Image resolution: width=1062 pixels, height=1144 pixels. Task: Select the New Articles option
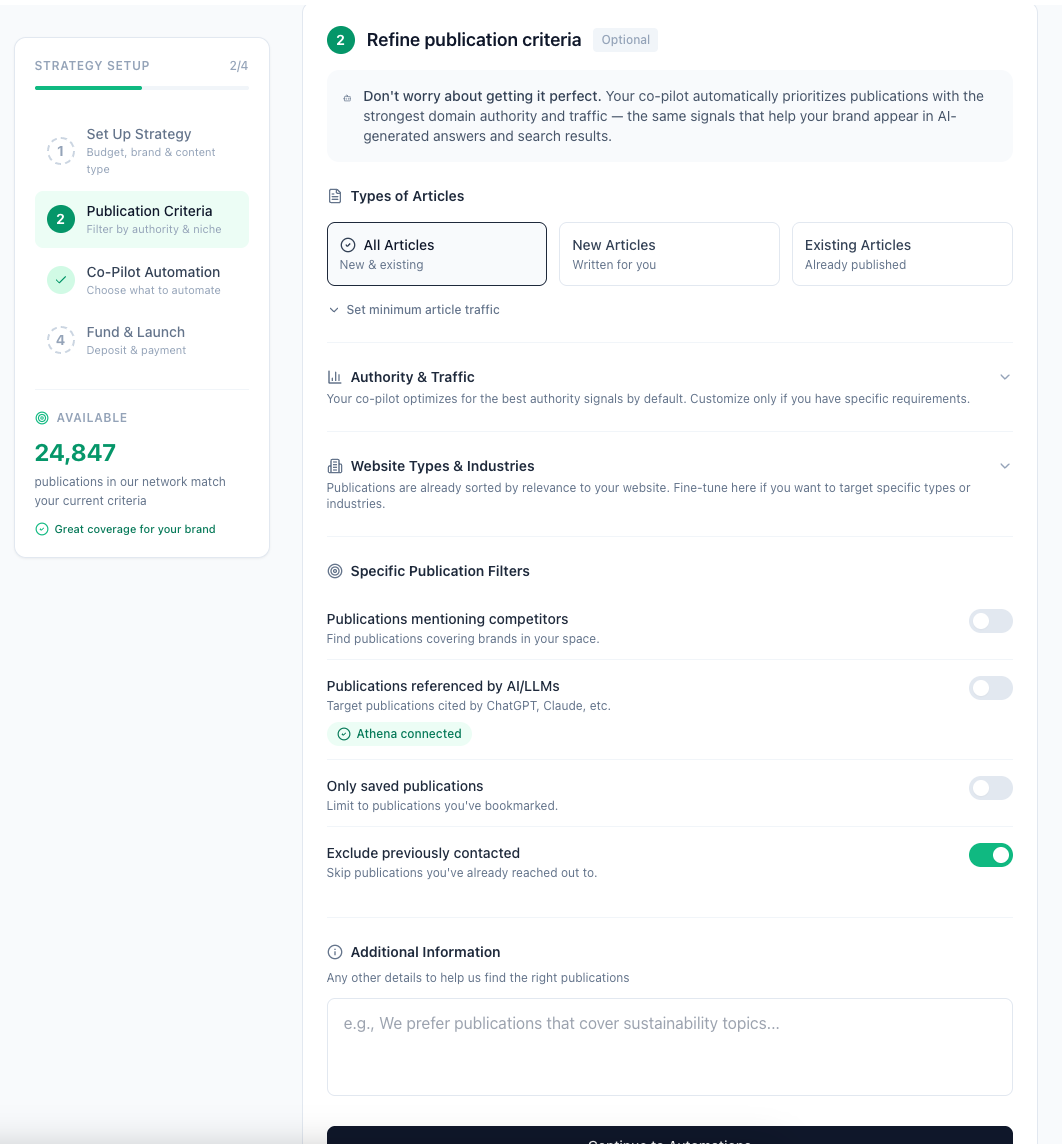coord(668,254)
